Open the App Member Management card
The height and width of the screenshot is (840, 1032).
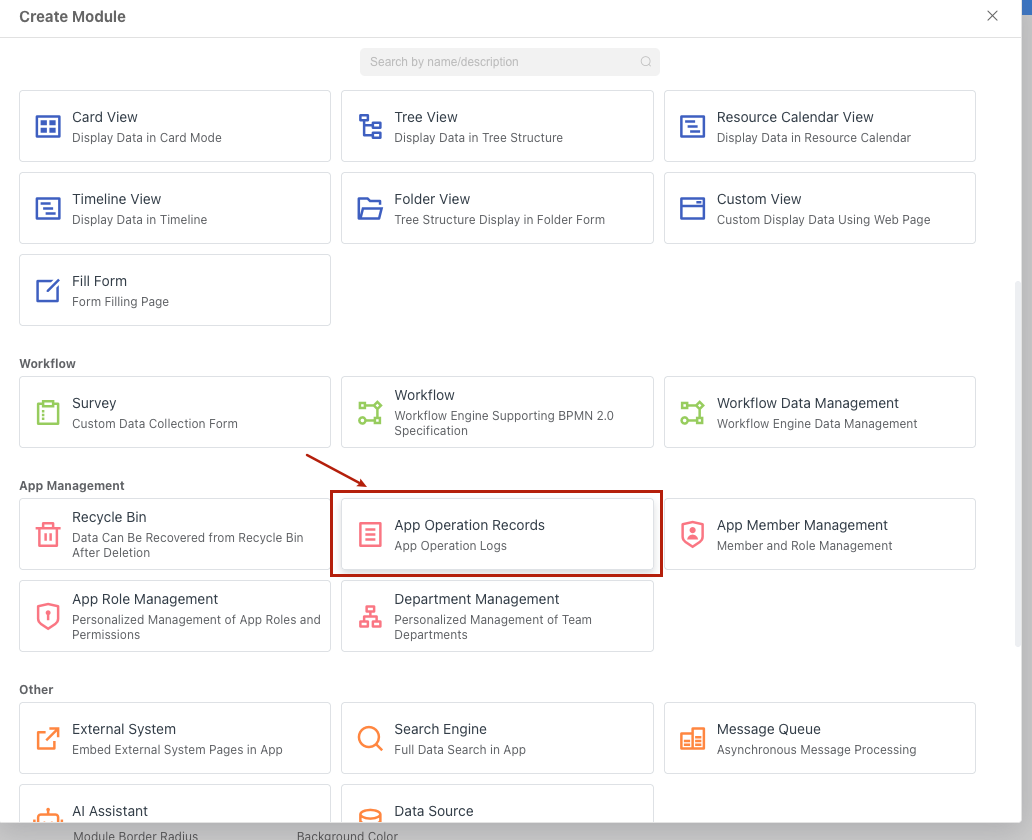coord(819,534)
